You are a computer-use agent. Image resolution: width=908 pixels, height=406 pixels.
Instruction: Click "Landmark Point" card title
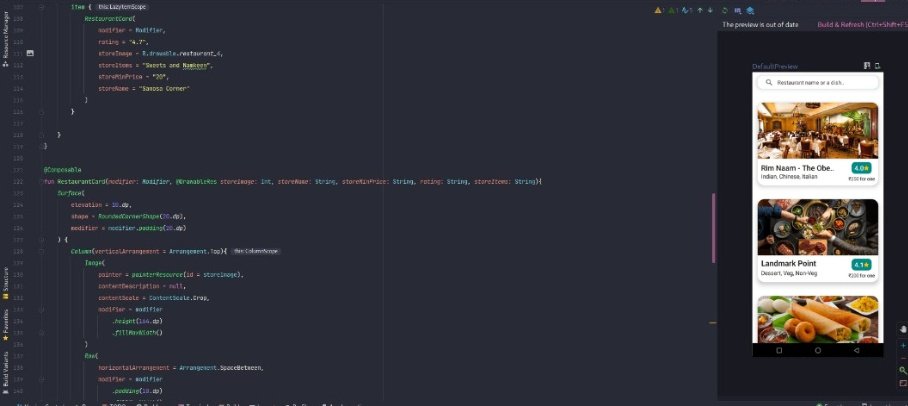click(x=788, y=264)
